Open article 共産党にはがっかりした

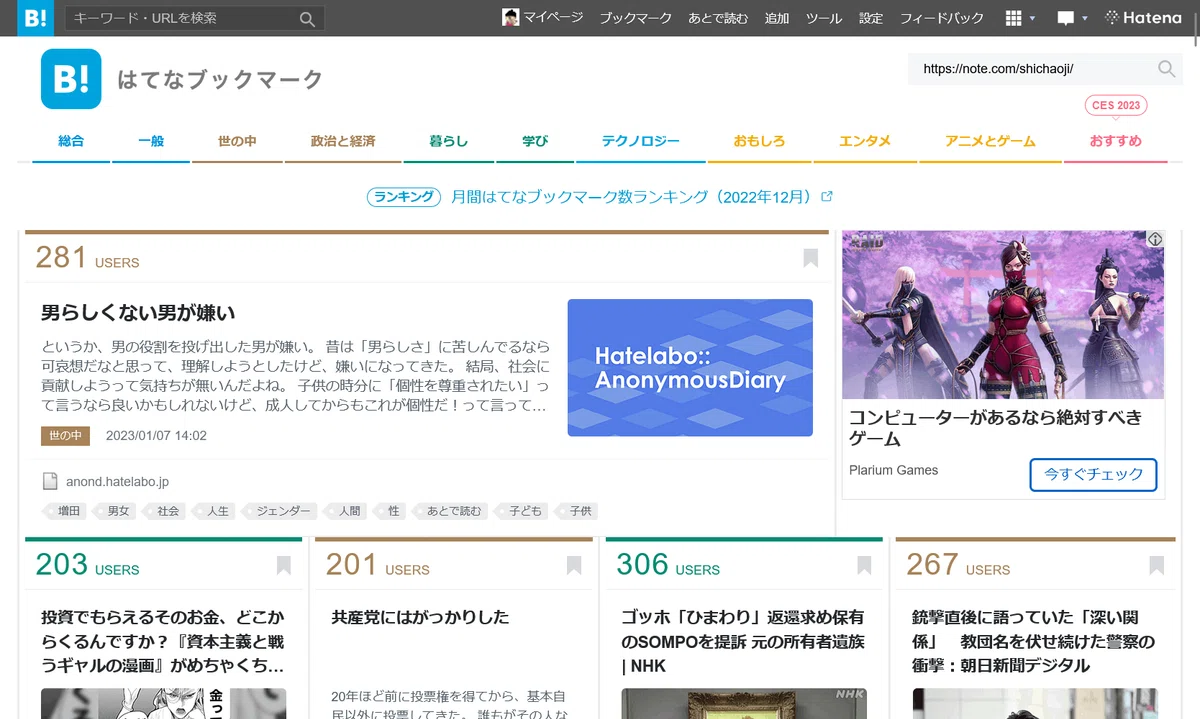[420, 617]
